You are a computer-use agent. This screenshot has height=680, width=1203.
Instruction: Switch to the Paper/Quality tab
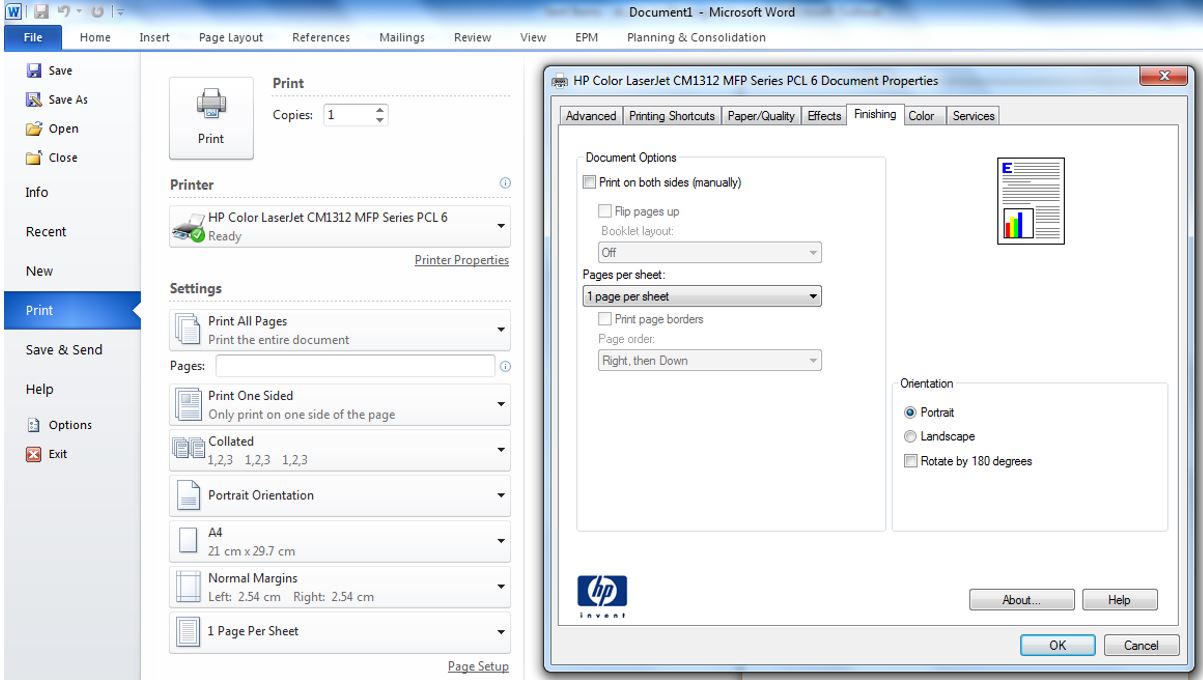(x=760, y=116)
